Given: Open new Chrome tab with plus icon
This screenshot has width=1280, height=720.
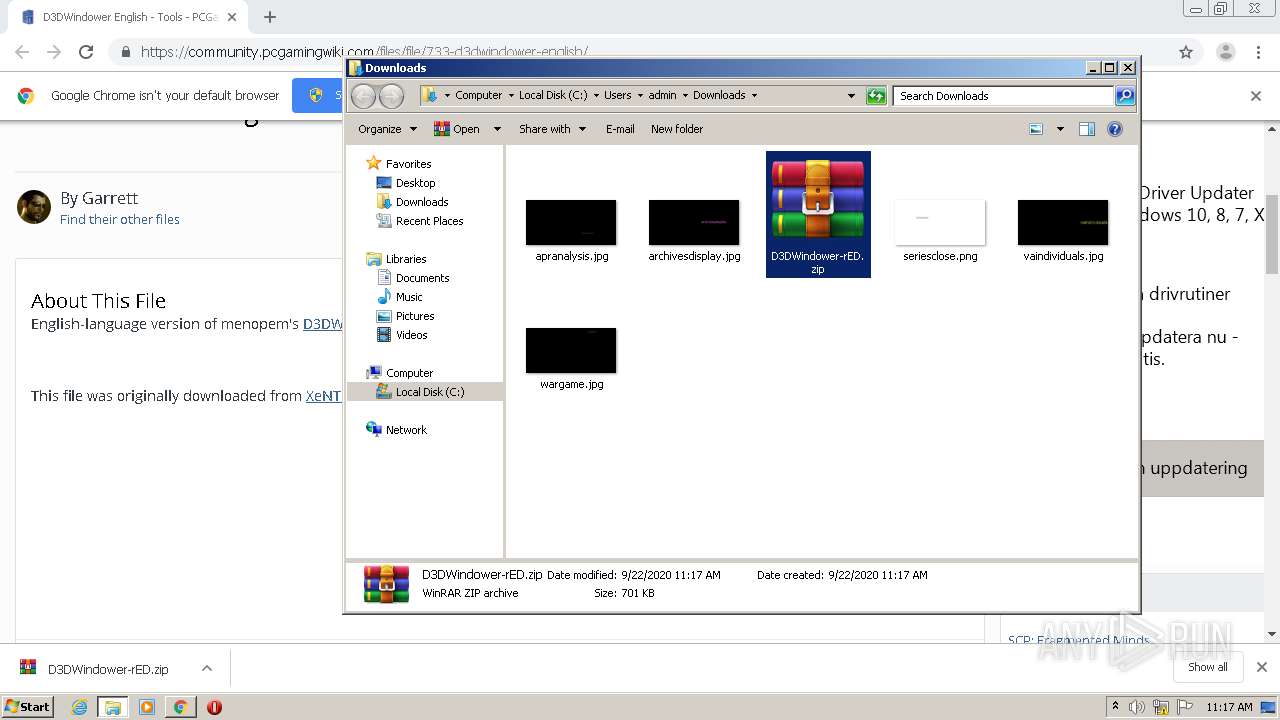Looking at the screenshot, I should pos(270,17).
